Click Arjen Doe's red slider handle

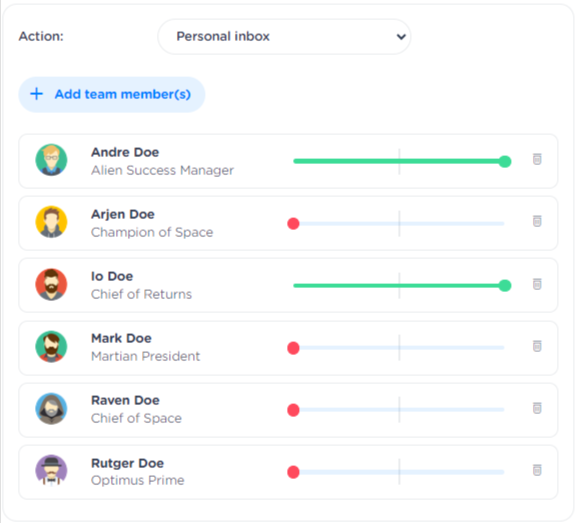click(293, 223)
